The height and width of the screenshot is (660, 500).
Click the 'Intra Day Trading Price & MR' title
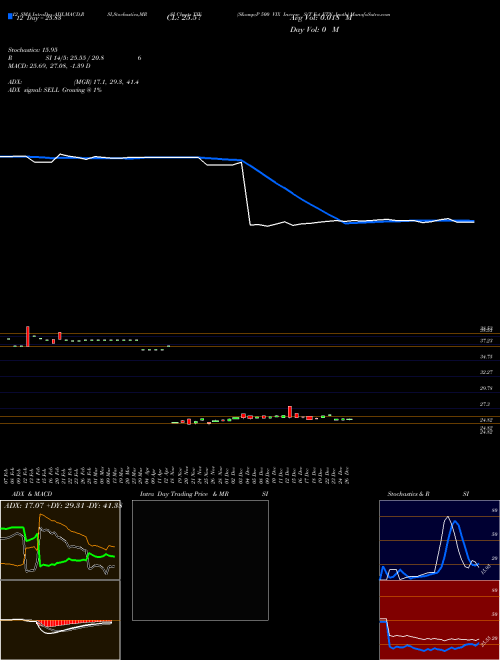[x=185, y=494]
